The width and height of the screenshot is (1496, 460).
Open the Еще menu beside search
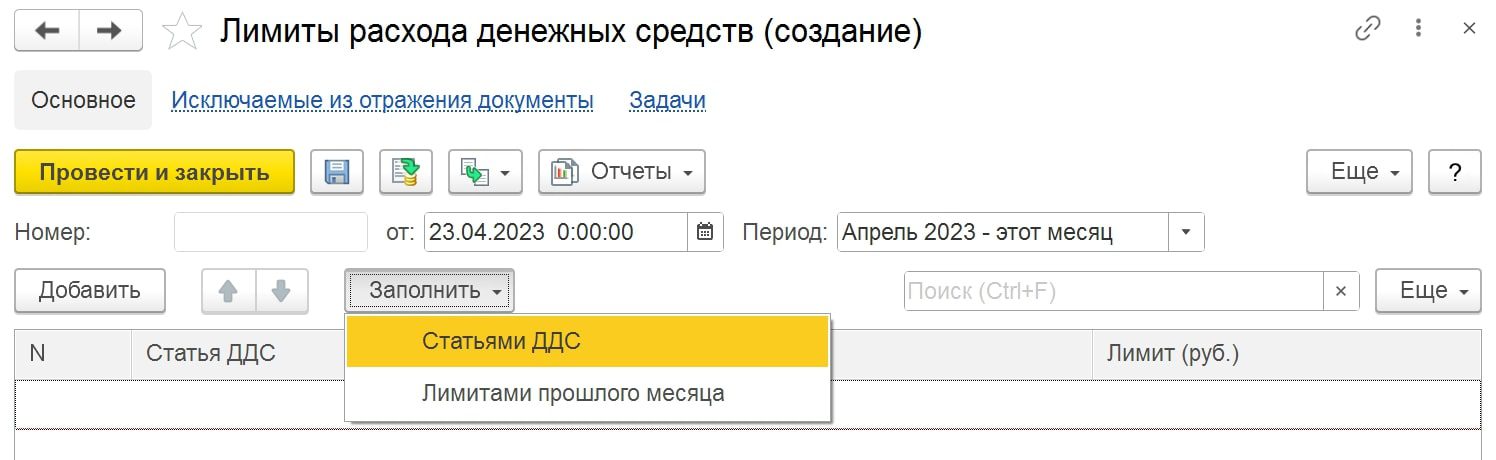click(1427, 291)
